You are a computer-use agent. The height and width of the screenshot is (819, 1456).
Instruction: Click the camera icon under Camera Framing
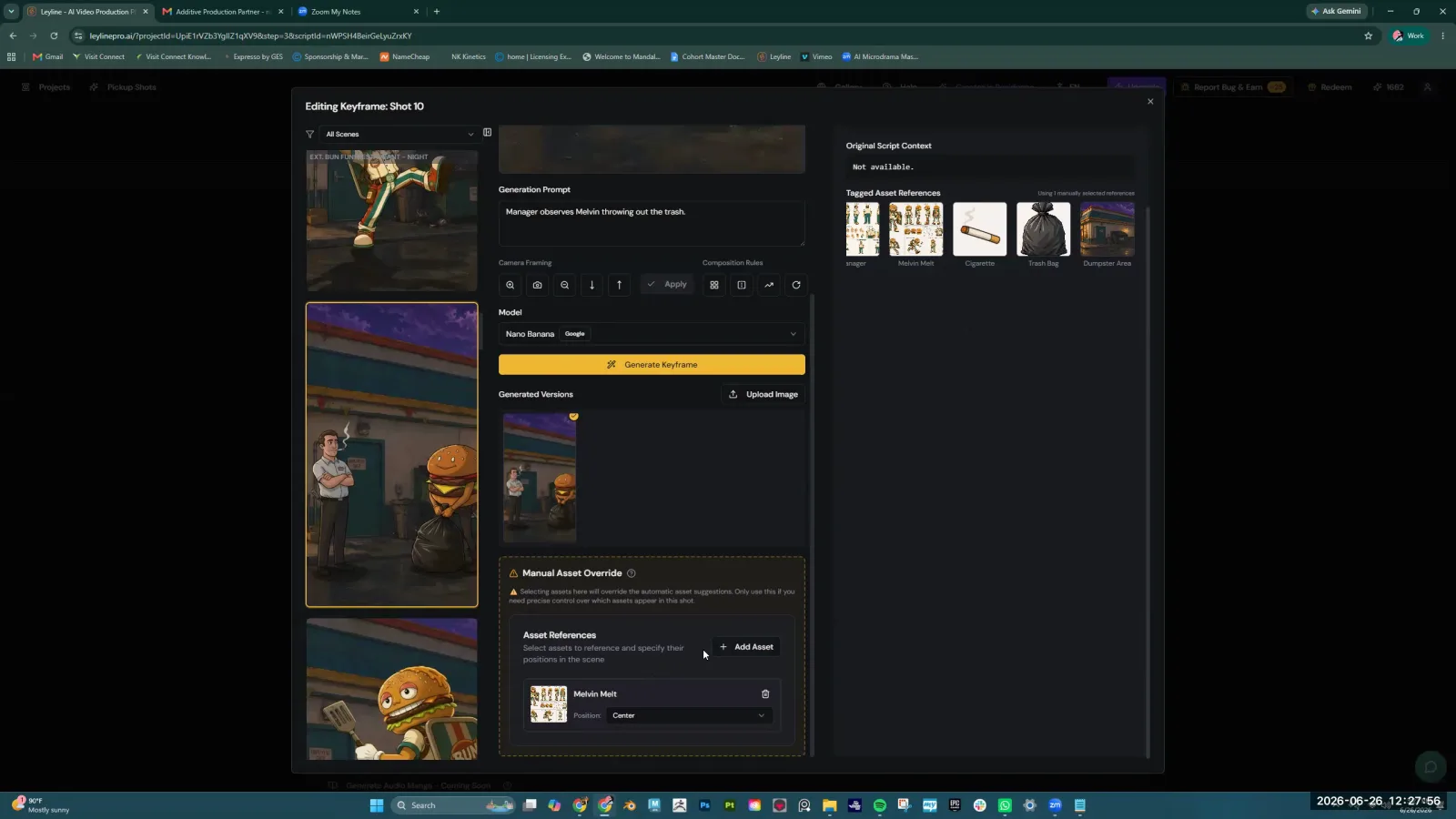[x=537, y=285]
